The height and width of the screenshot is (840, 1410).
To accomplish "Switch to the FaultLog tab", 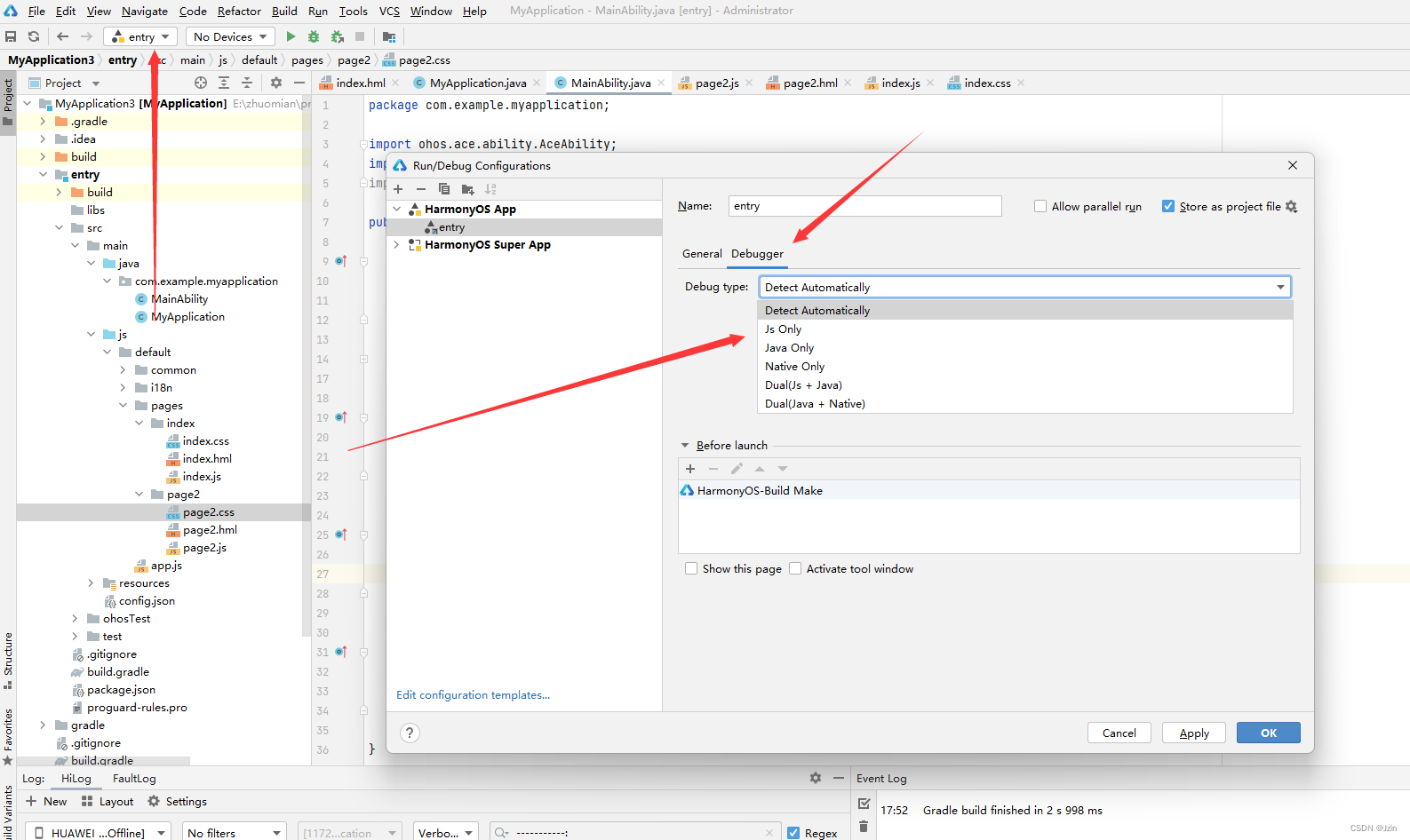I will coord(134,778).
